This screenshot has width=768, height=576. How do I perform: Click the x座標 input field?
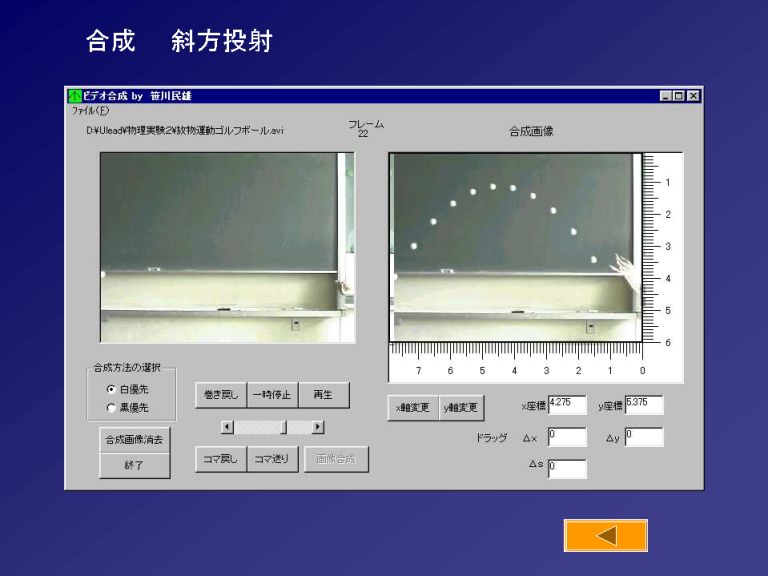tap(567, 405)
